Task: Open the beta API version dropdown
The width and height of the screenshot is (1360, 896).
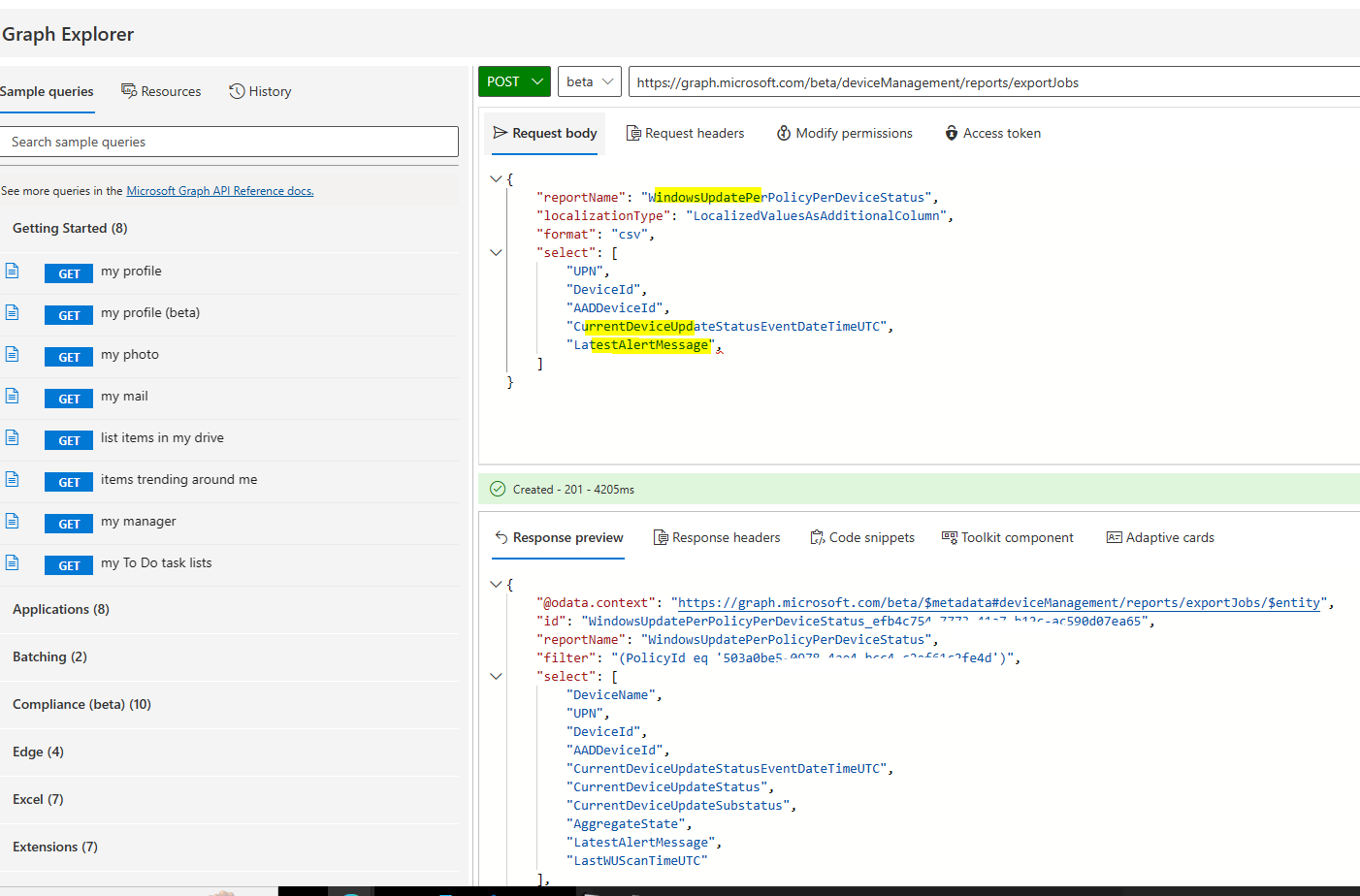Action: point(589,81)
